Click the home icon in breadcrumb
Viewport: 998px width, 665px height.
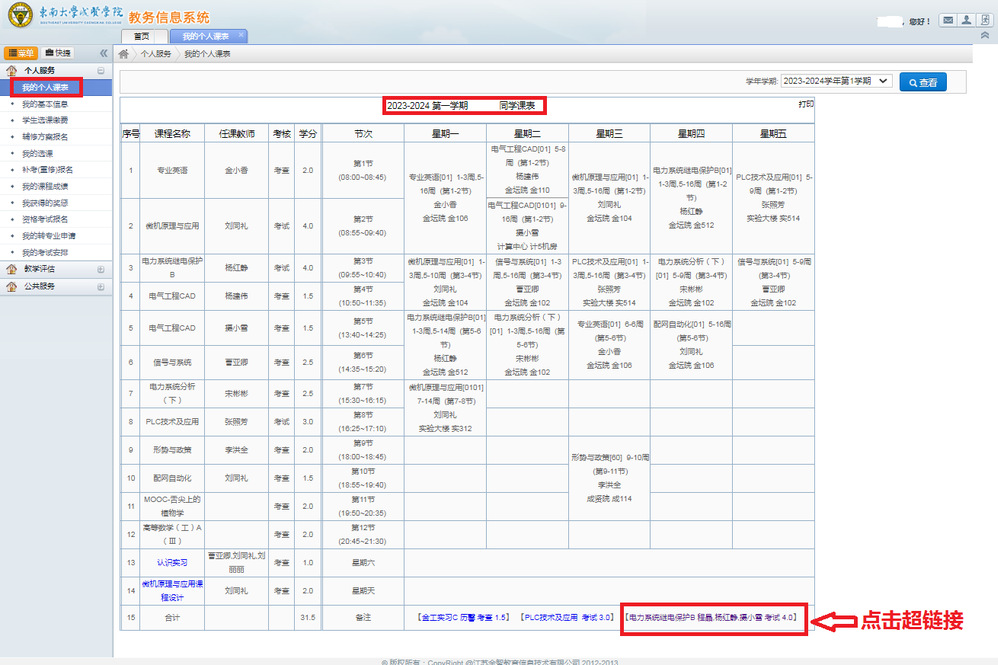(124, 53)
